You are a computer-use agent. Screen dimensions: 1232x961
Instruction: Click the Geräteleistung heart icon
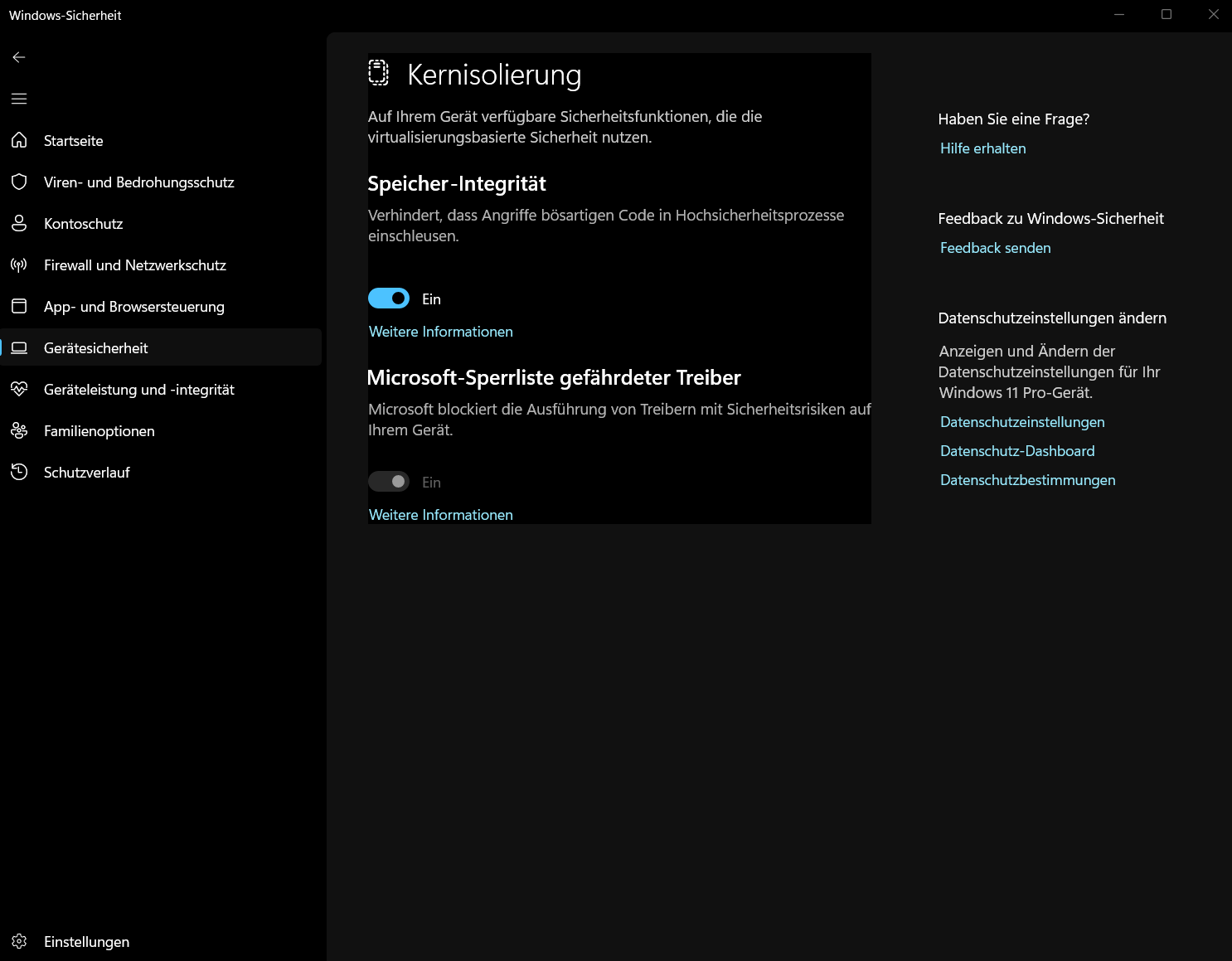19,389
